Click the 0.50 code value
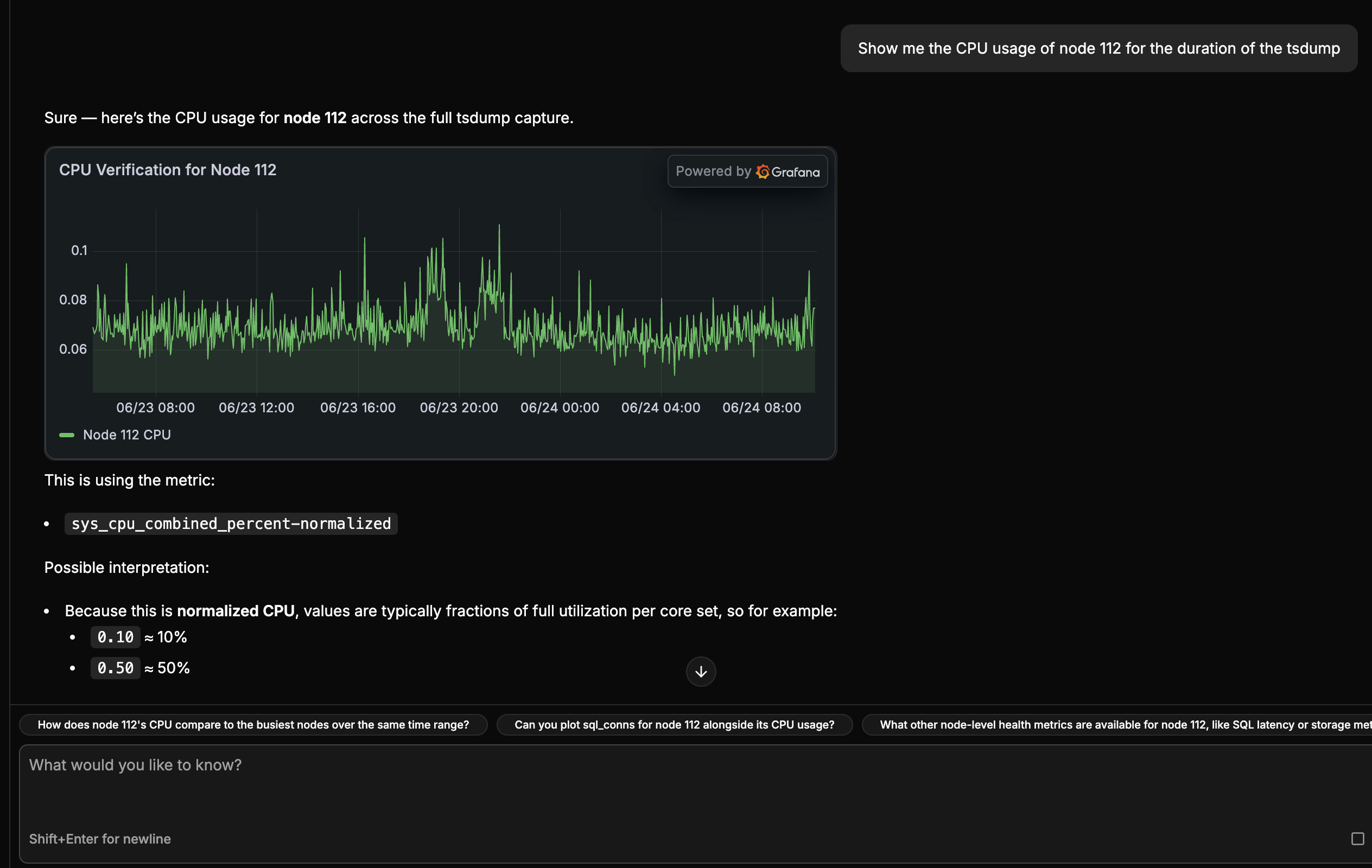Screen dimensions: 1372x868 (x=115, y=667)
